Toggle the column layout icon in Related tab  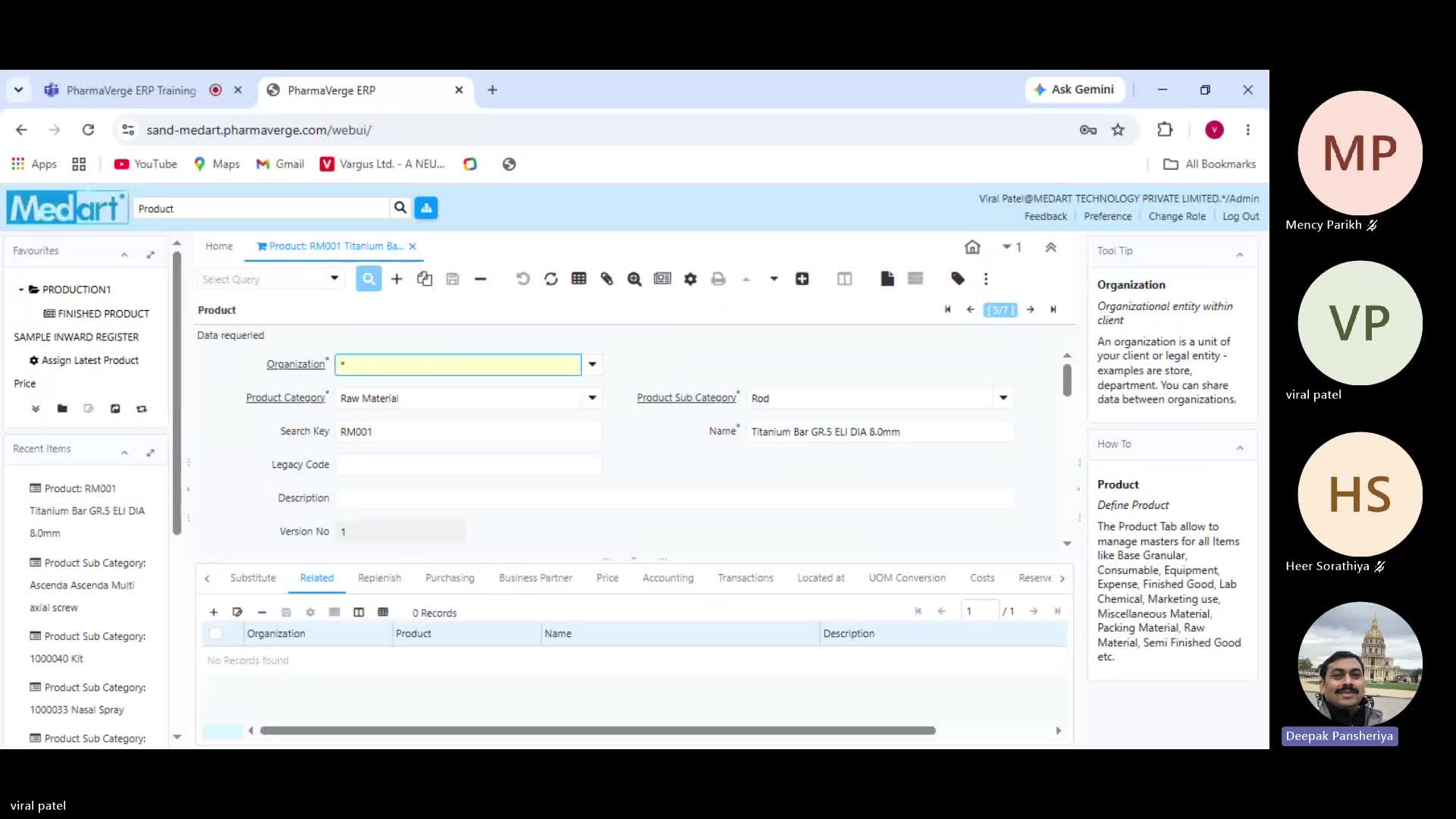coord(359,613)
